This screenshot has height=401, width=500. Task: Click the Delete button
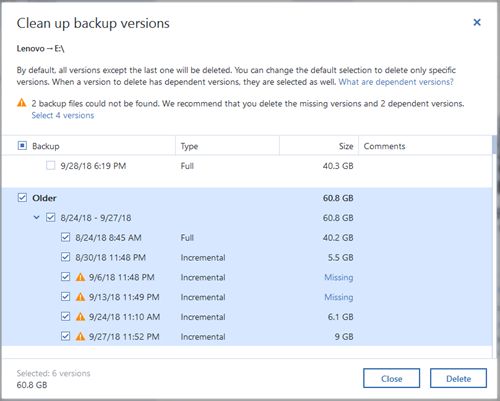coord(458,378)
